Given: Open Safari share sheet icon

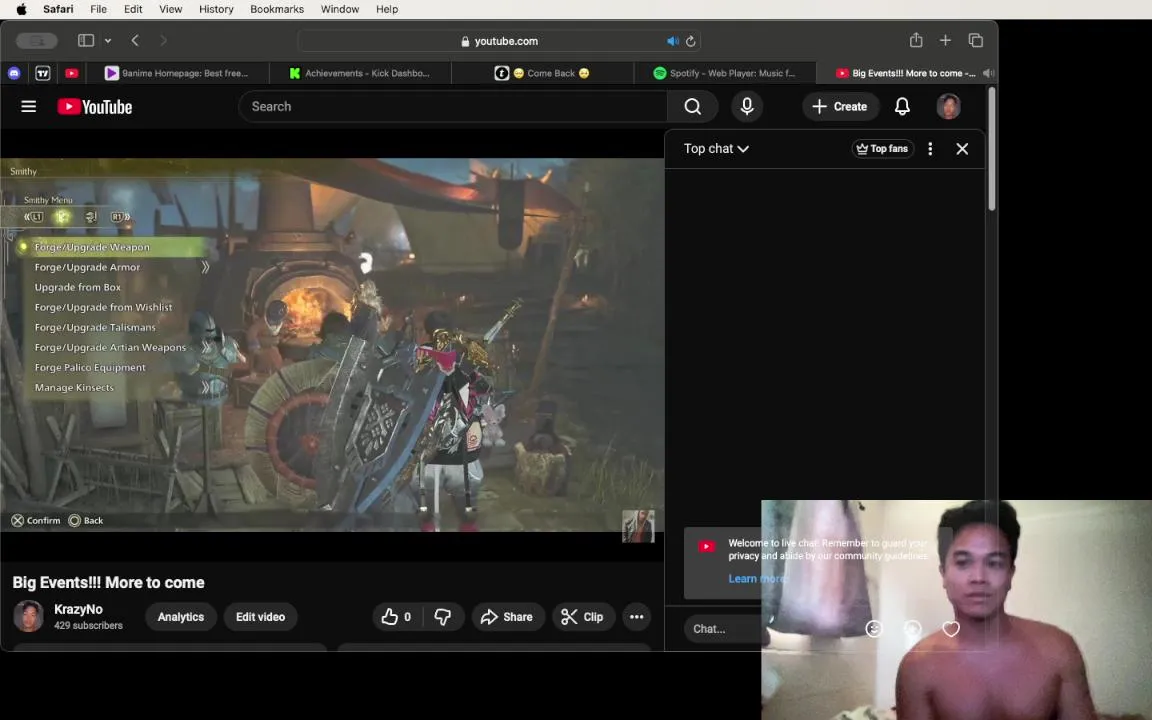Looking at the screenshot, I should click(915, 40).
